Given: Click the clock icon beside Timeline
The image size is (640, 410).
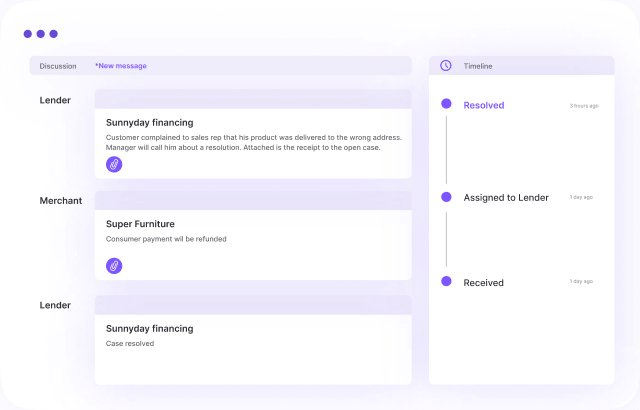Looking at the screenshot, I should [x=445, y=66].
